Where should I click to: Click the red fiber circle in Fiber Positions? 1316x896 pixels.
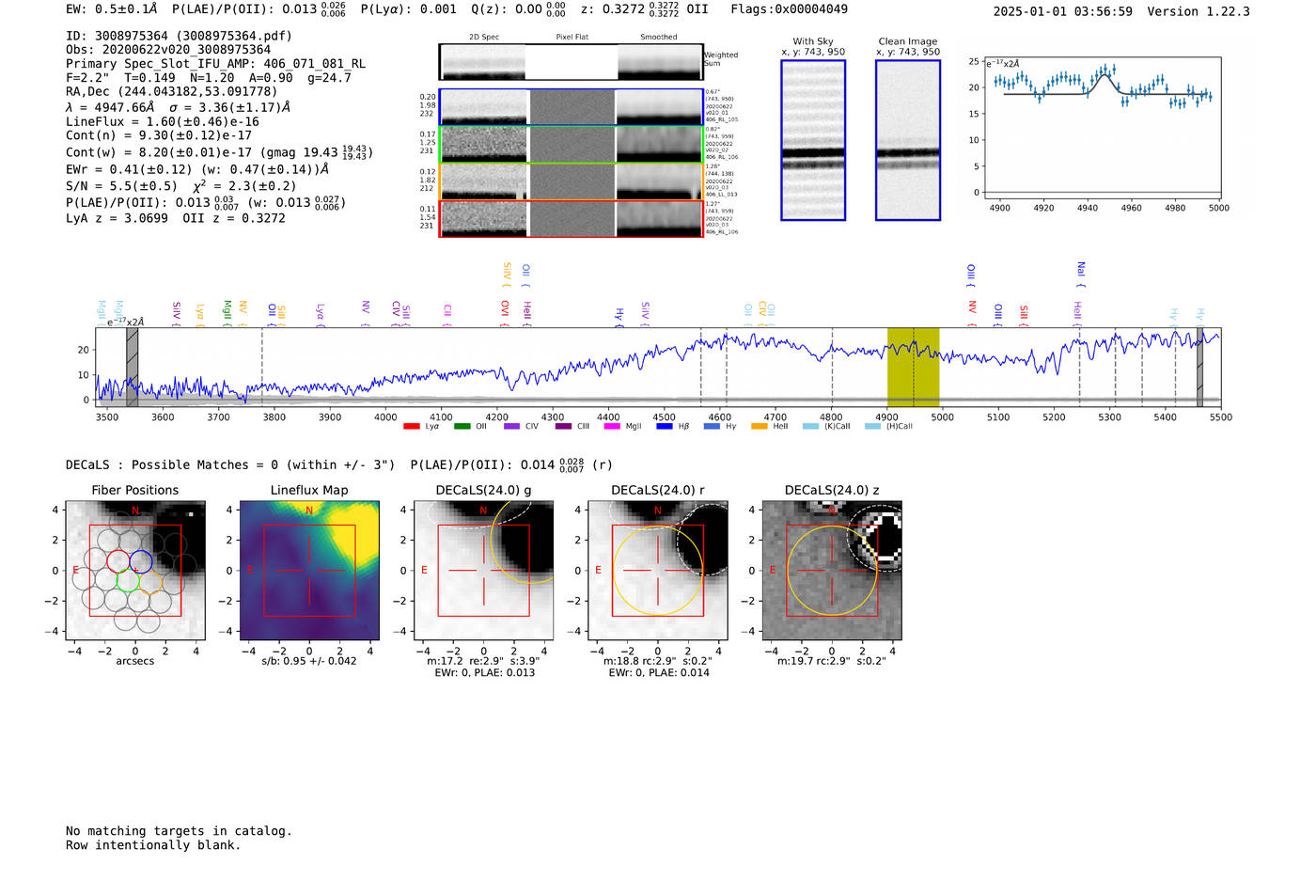click(x=117, y=561)
